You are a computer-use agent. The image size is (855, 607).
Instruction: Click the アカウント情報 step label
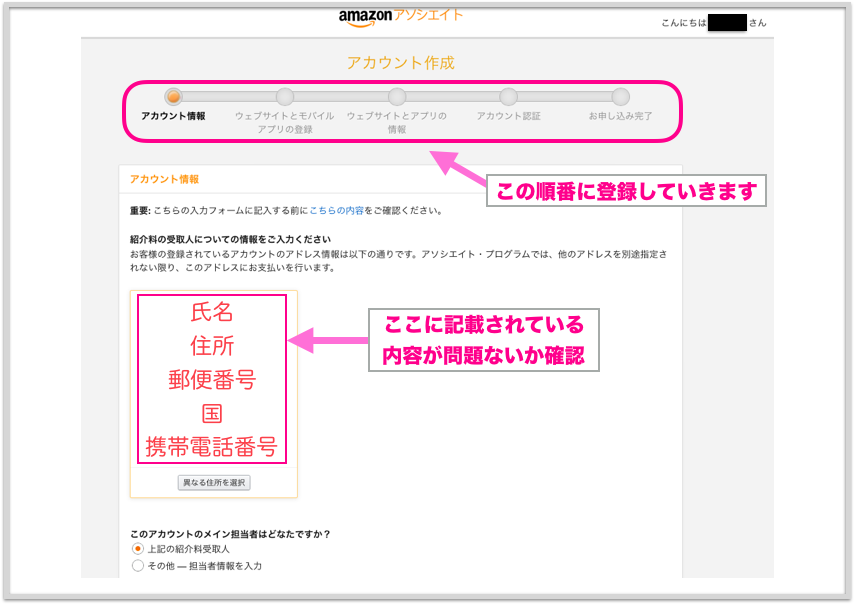pos(173,116)
